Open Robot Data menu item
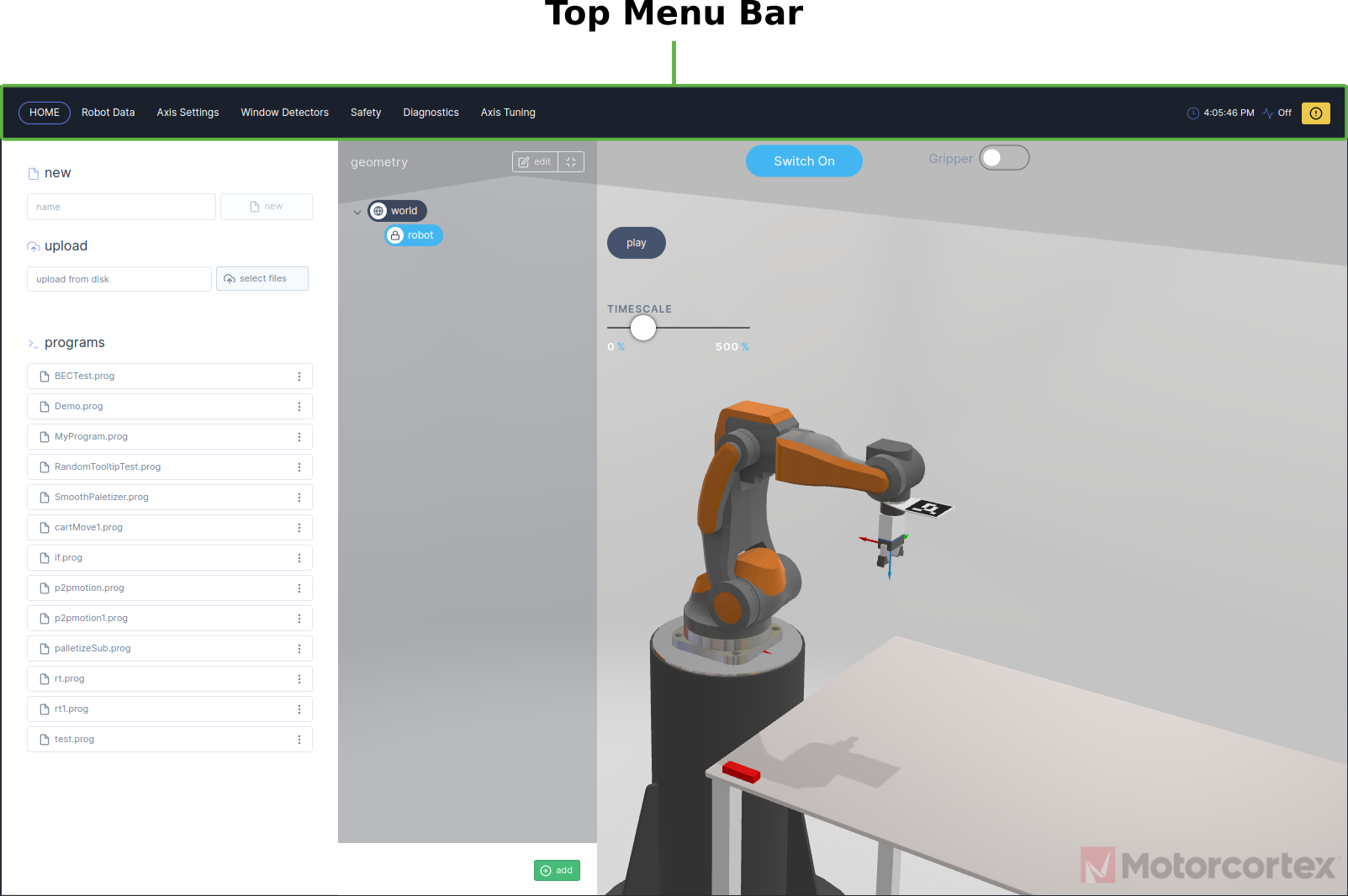The height and width of the screenshot is (896, 1348). click(108, 113)
